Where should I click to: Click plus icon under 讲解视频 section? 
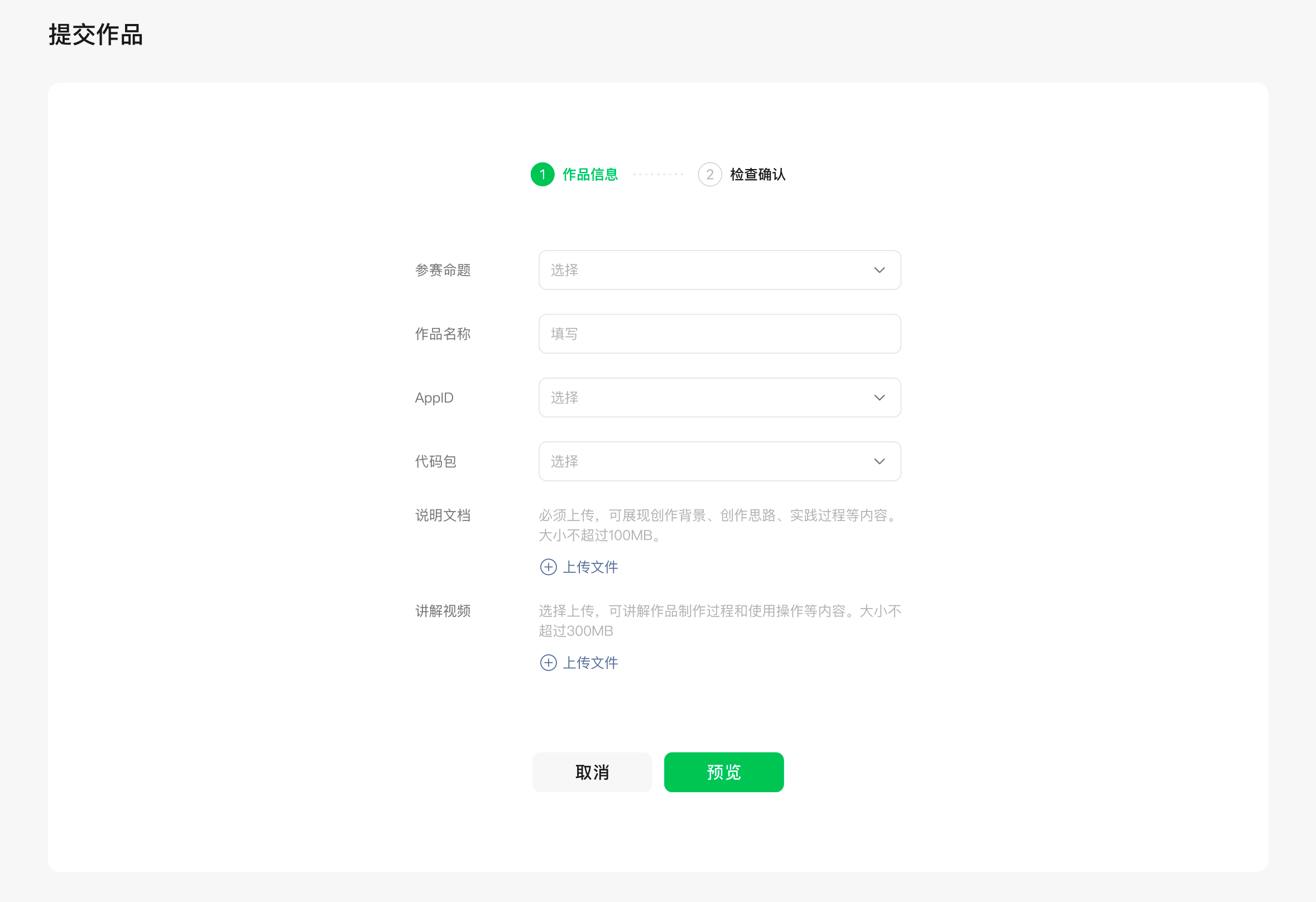tap(548, 663)
